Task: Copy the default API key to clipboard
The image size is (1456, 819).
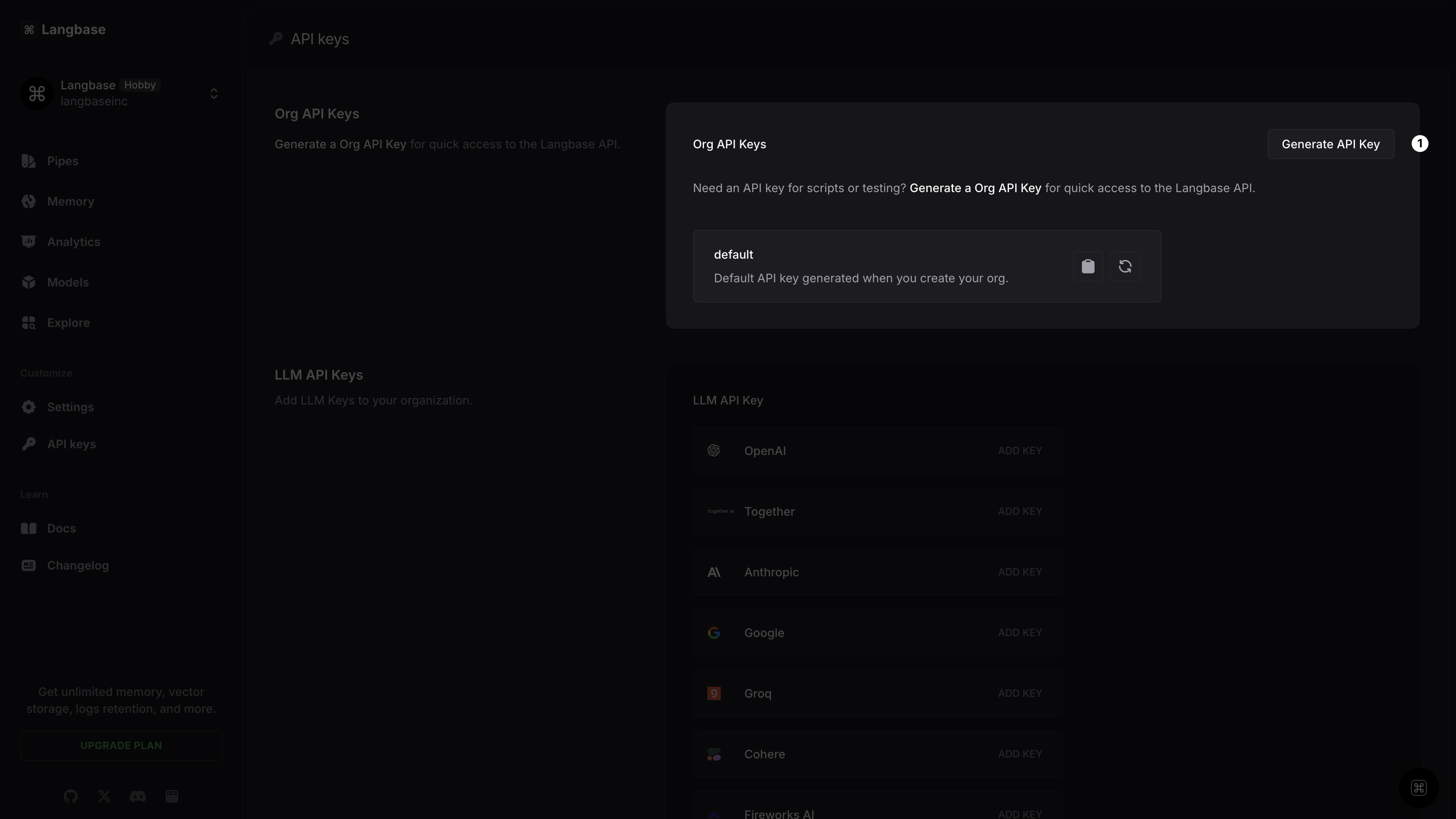Action: pos(1087,266)
